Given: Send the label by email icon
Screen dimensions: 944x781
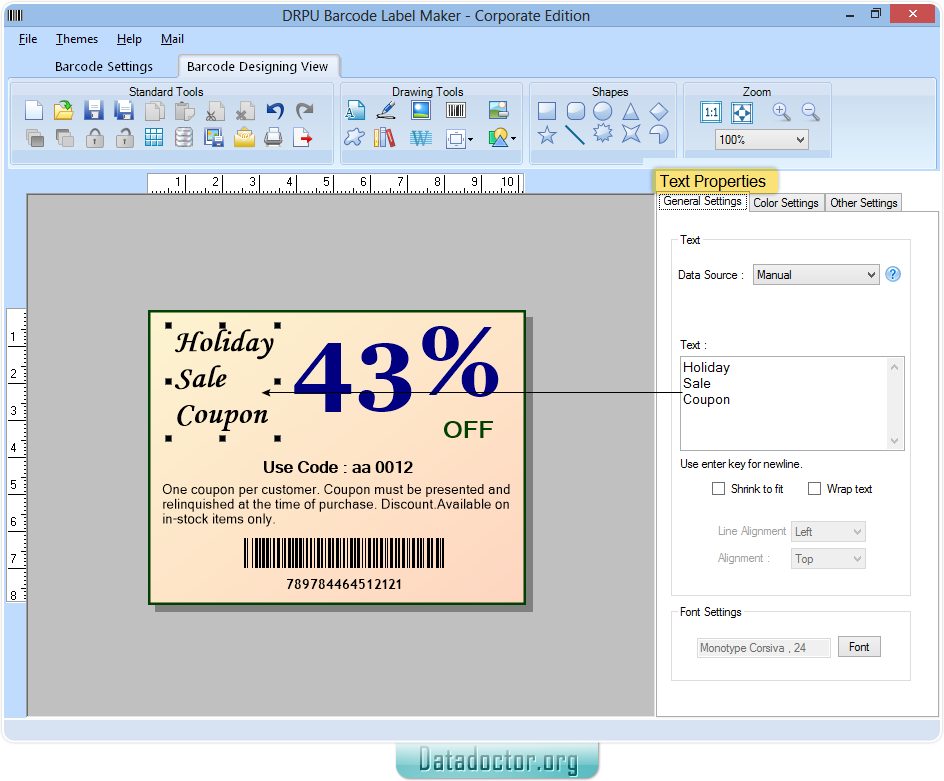Looking at the screenshot, I should click(x=244, y=138).
